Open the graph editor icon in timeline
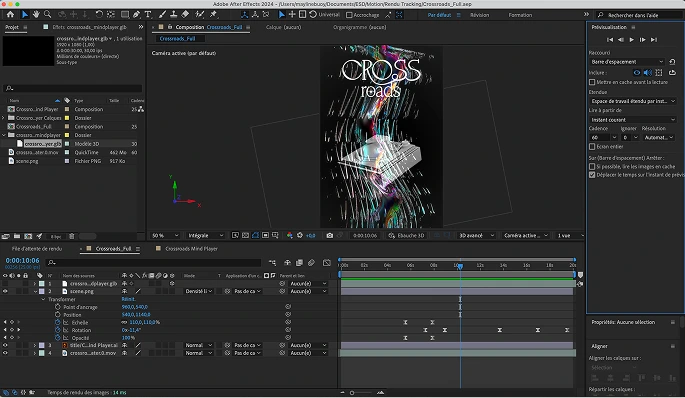This screenshot has height=398, width=685. [327, 263]
